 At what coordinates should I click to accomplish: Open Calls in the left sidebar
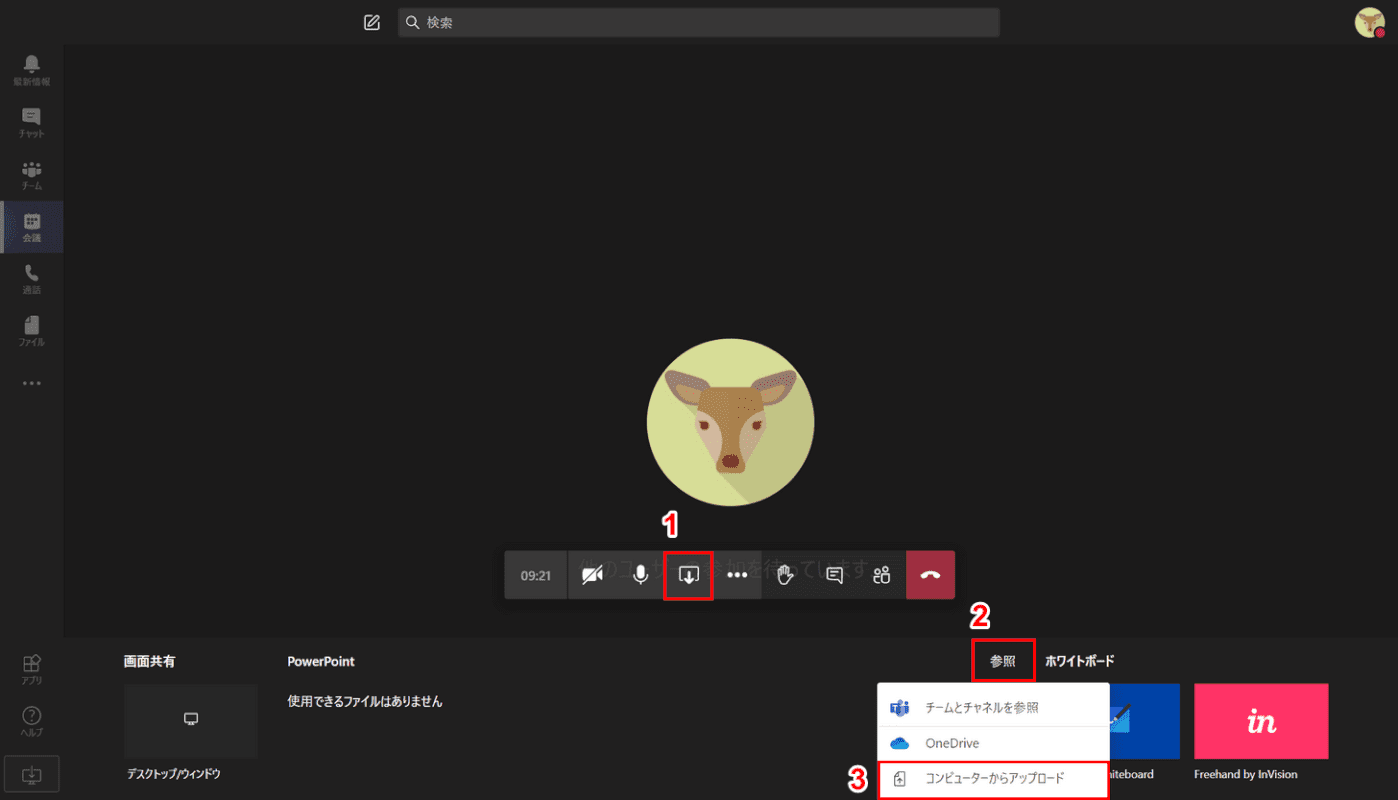32,279
